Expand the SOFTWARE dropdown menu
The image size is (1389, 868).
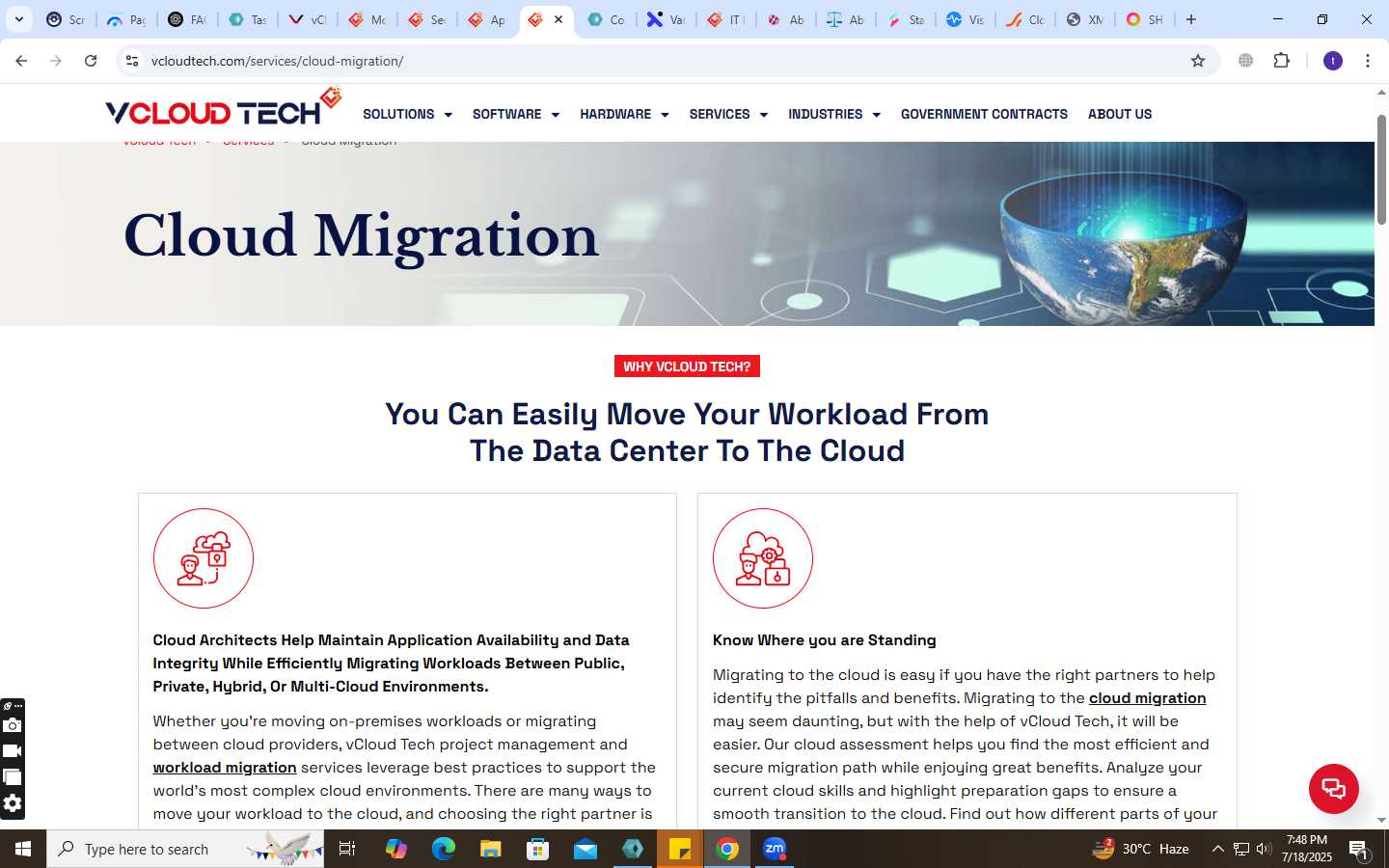pyautogui.click(x=516, y=114)
